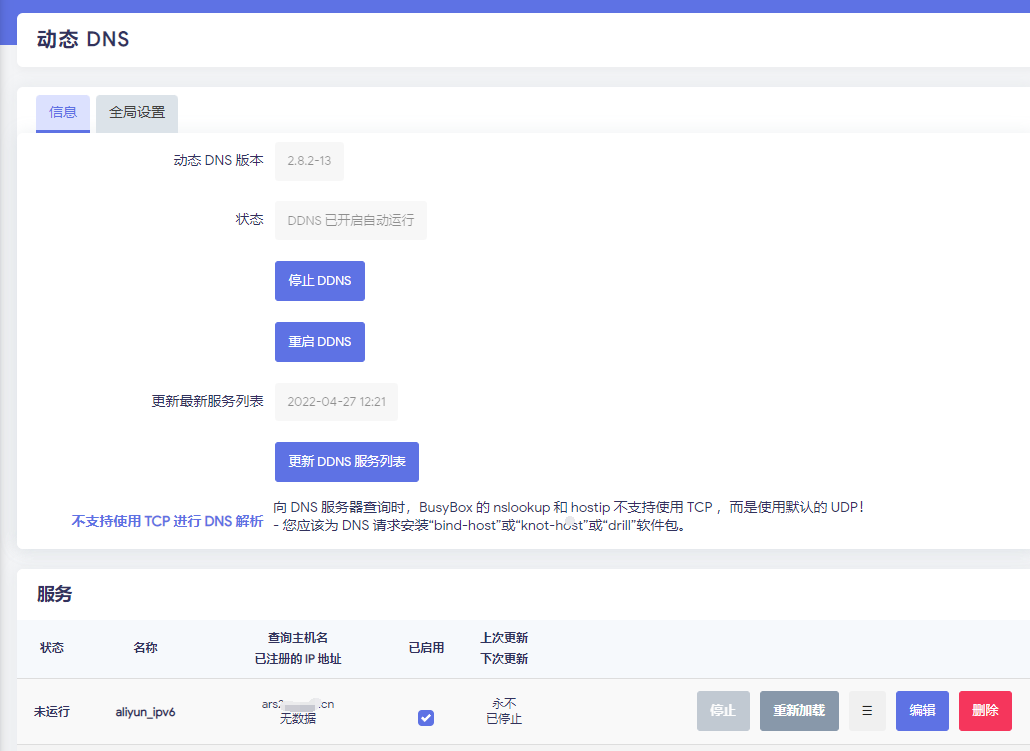
Task: Click 重新加载 for the aliyun_ipv6 service
Action: pyautogui.click(x=798, y=711)
